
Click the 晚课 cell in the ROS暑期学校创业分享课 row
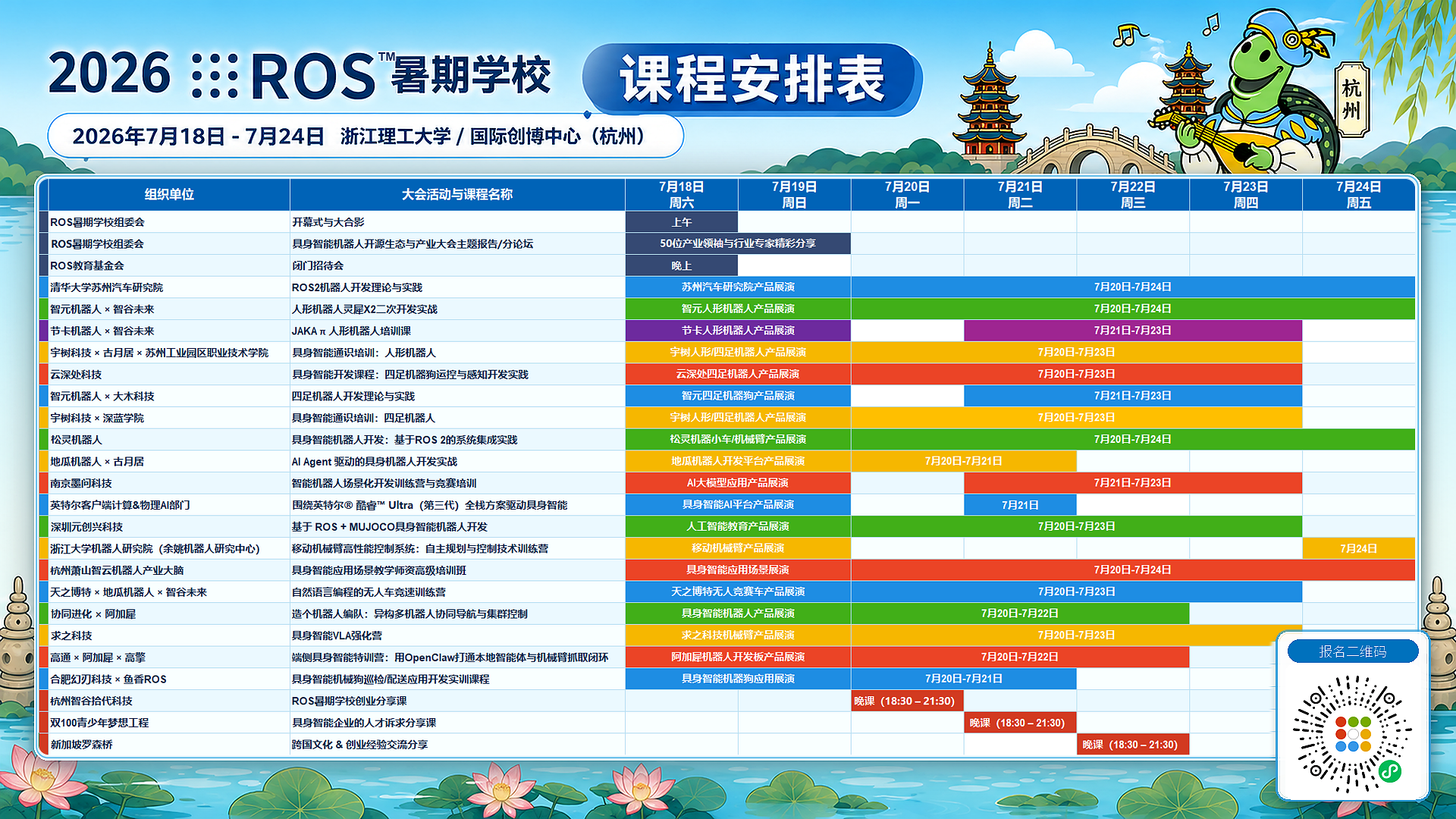point(907,701)
